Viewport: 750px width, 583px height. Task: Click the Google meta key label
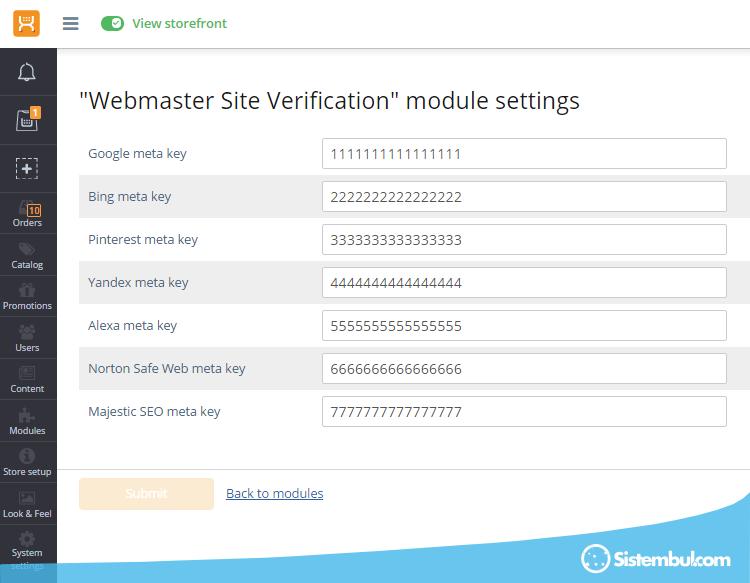coord(137,154)
